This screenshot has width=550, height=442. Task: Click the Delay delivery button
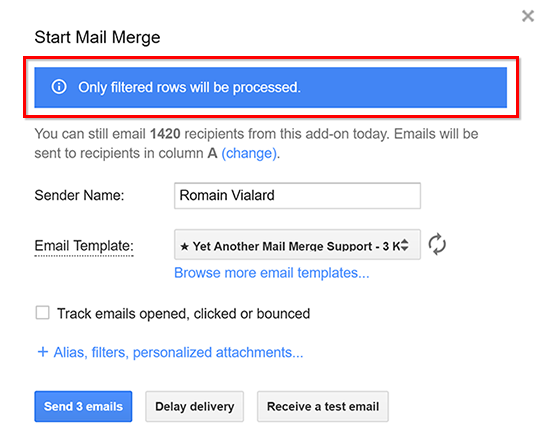tap(195, 406)
